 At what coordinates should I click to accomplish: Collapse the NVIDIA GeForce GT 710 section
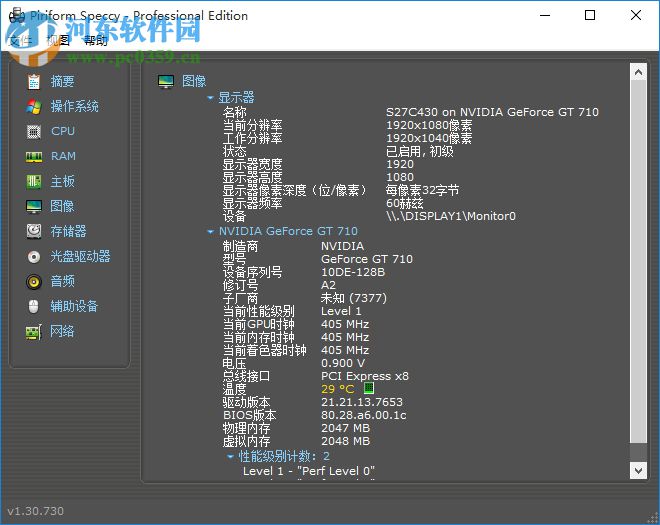[x=210, y=232]
